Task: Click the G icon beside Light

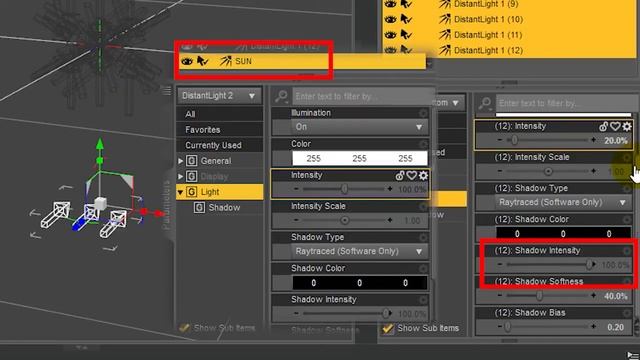Action: (x=191, y=192)
